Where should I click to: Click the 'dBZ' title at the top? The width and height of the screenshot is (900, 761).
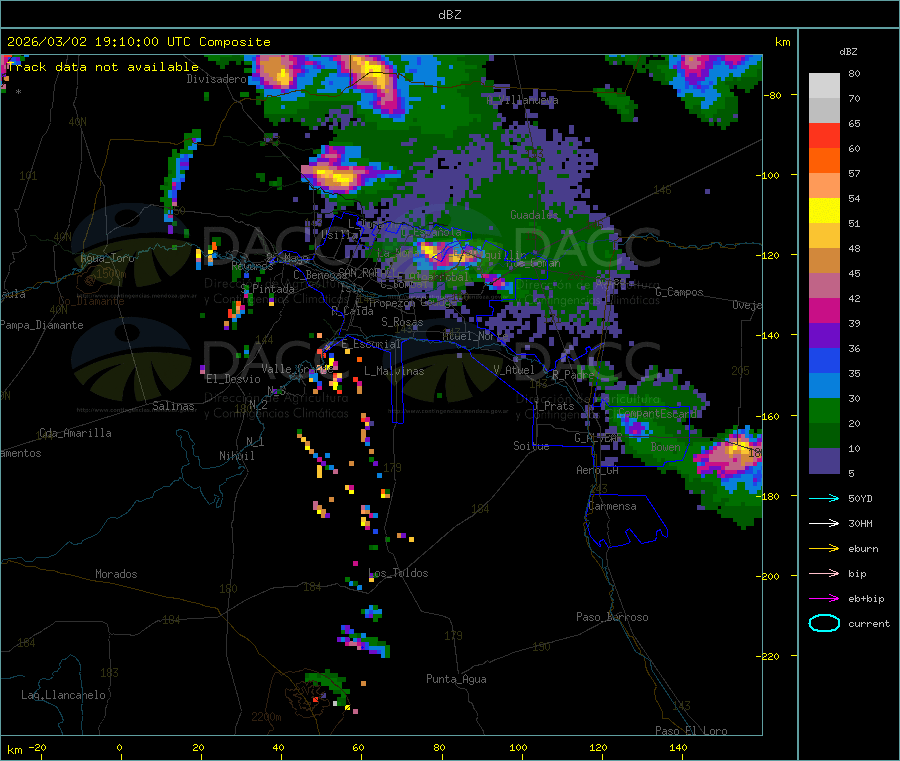pyautogui.click(x=449, y=15)
